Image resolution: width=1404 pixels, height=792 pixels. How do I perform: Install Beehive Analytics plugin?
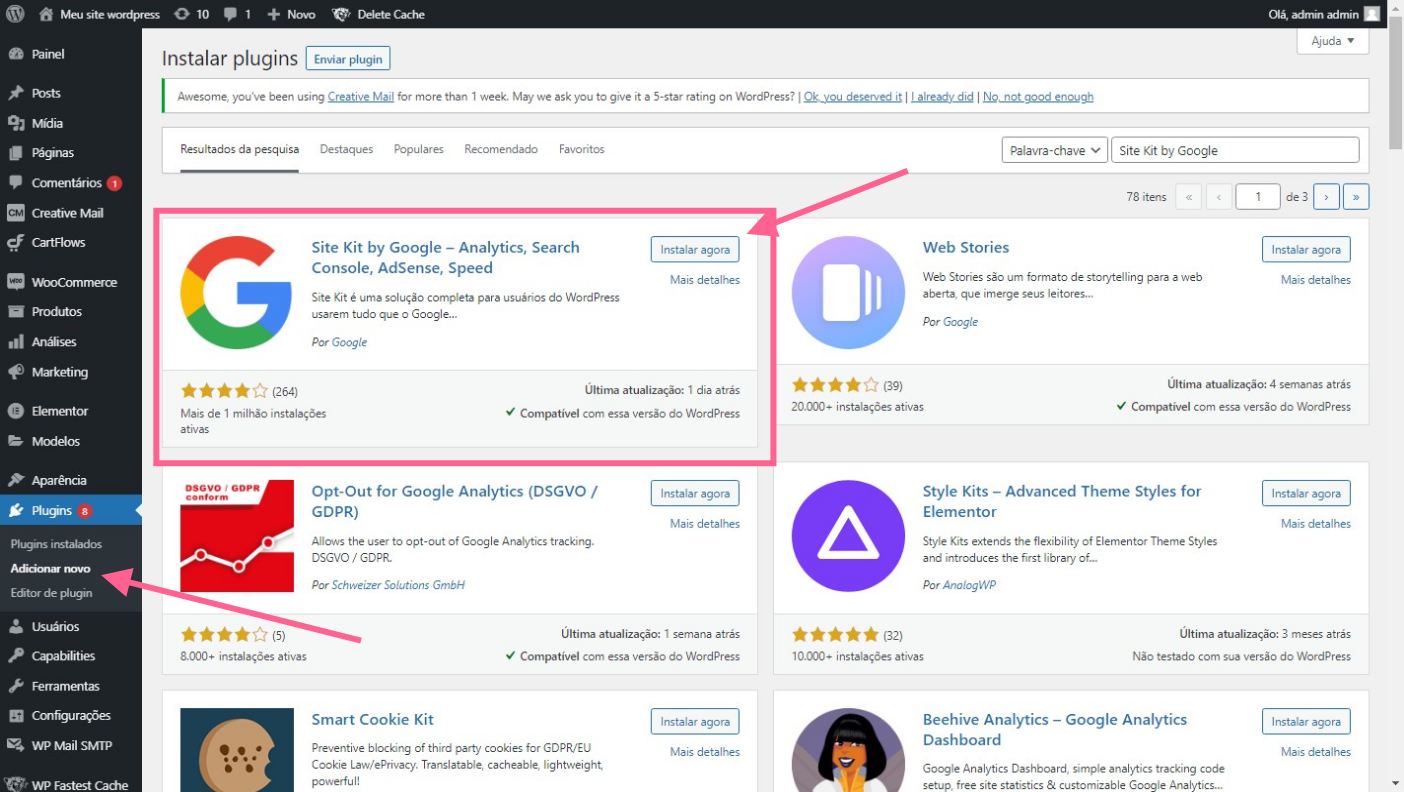[x=1306, y=721]
